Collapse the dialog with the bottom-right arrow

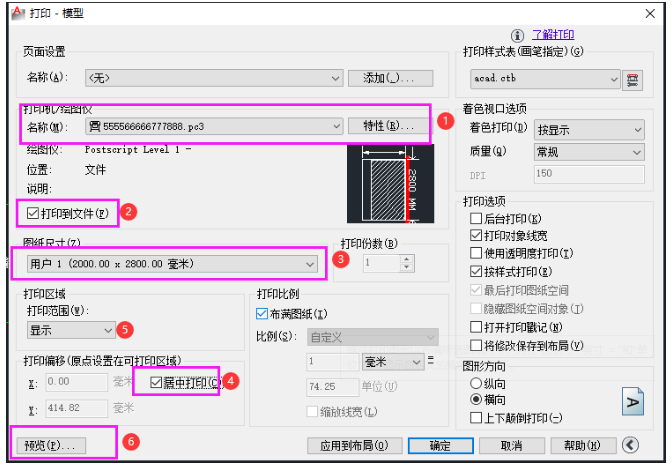click(x=631, y=446)
